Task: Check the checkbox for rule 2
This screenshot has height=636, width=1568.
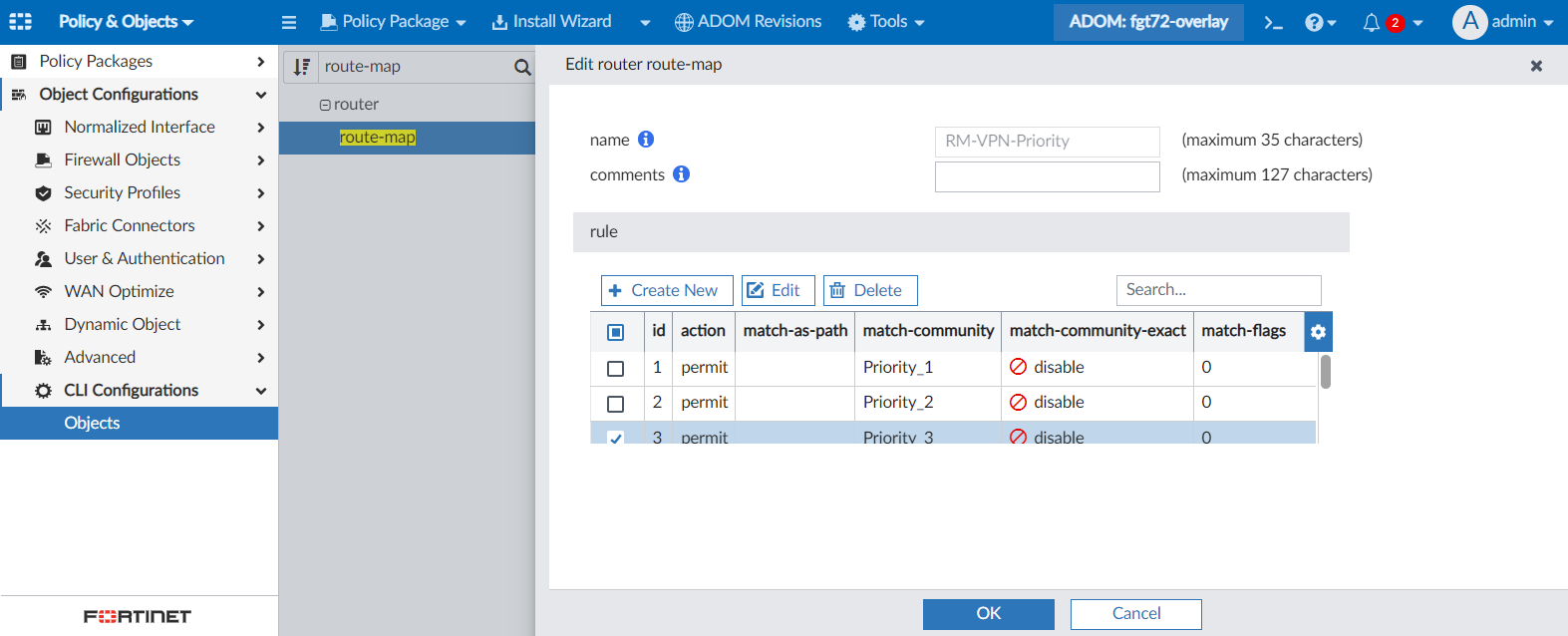Action: [615, 404]
